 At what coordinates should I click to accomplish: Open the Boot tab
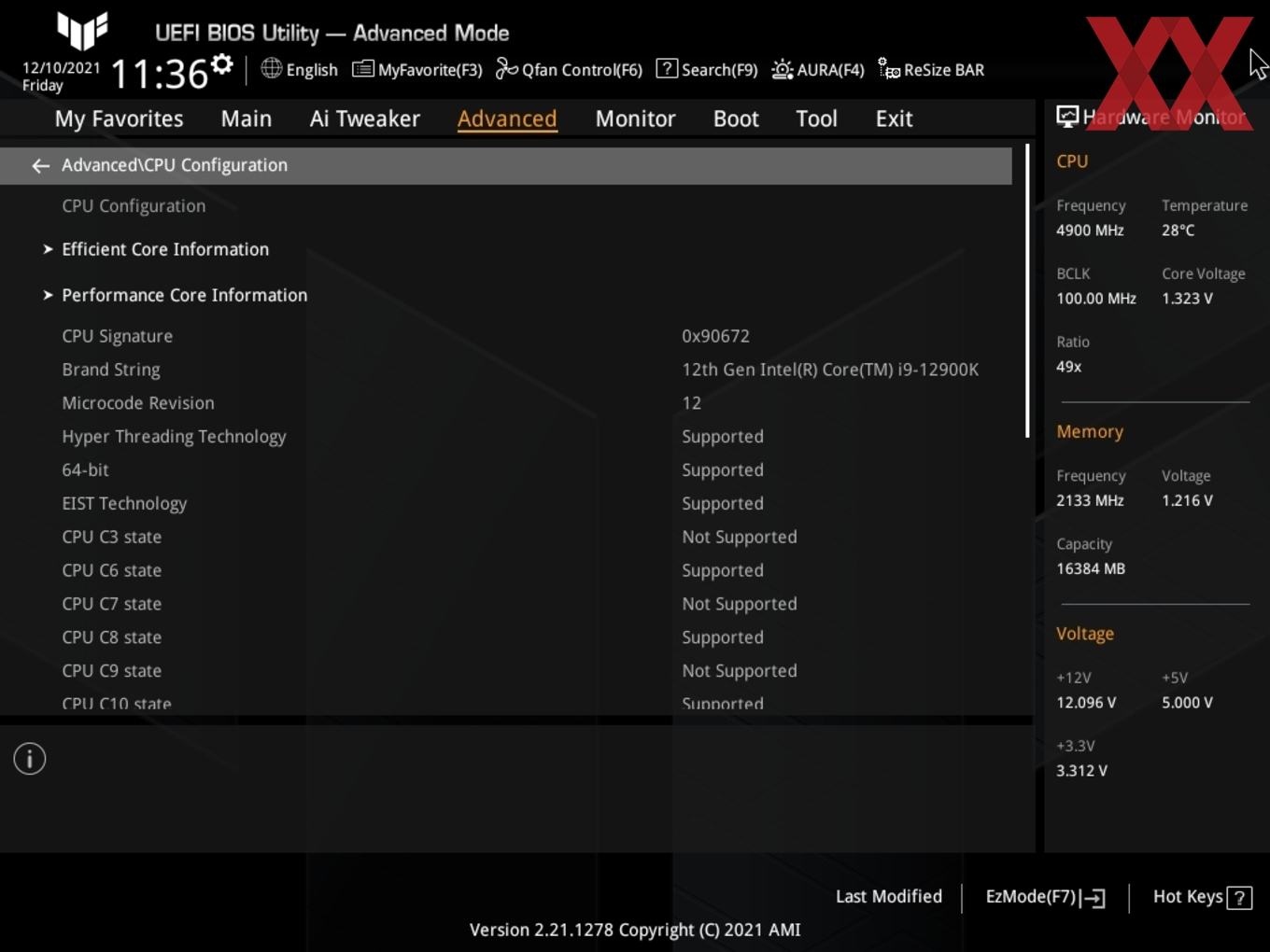click(x=736, y=119)
